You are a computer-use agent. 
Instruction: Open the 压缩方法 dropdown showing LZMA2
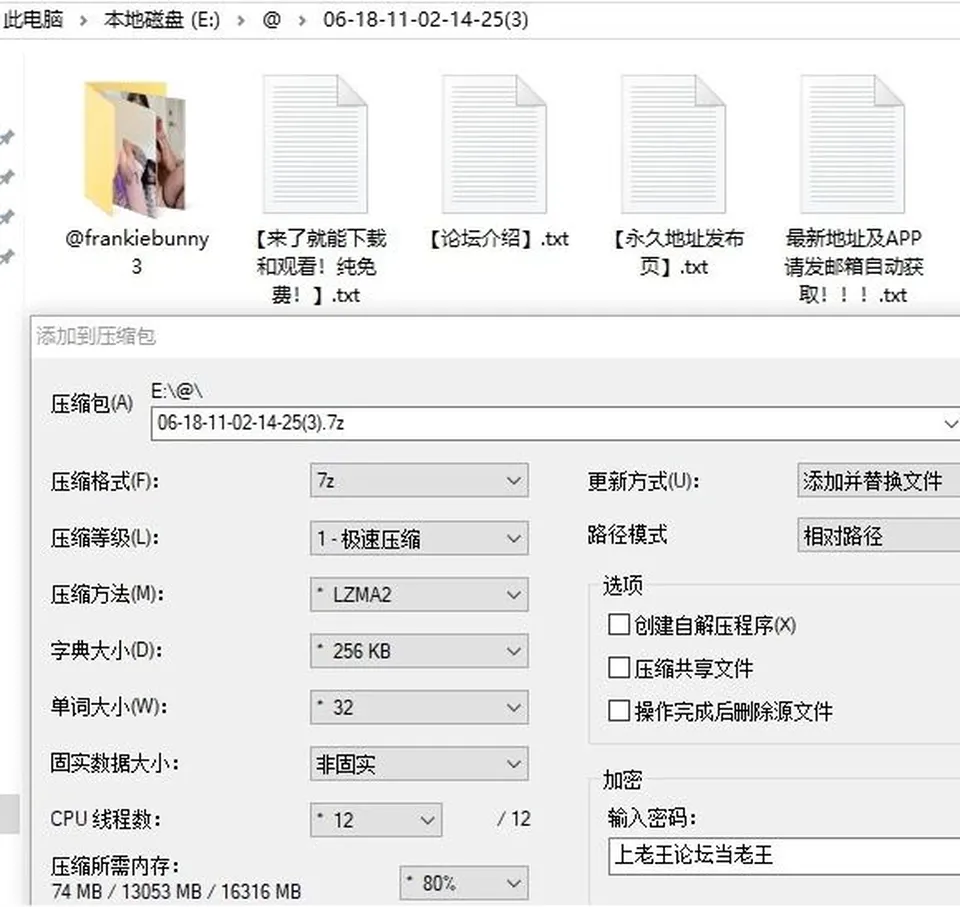coord(419,594)
